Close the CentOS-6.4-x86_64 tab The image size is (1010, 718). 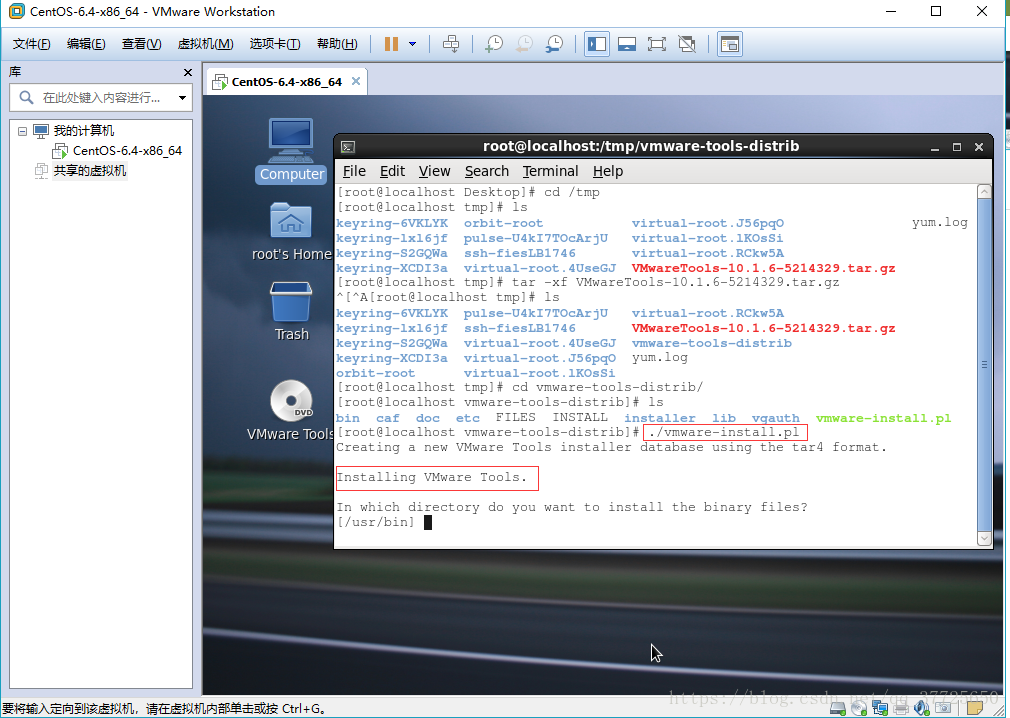click(356, 81)
